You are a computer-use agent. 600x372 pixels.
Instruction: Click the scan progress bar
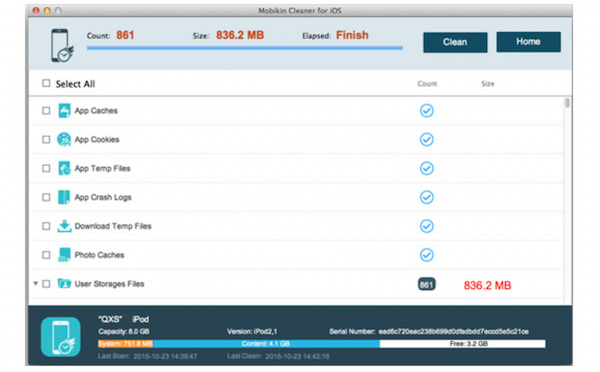click(x=245, y=48)
